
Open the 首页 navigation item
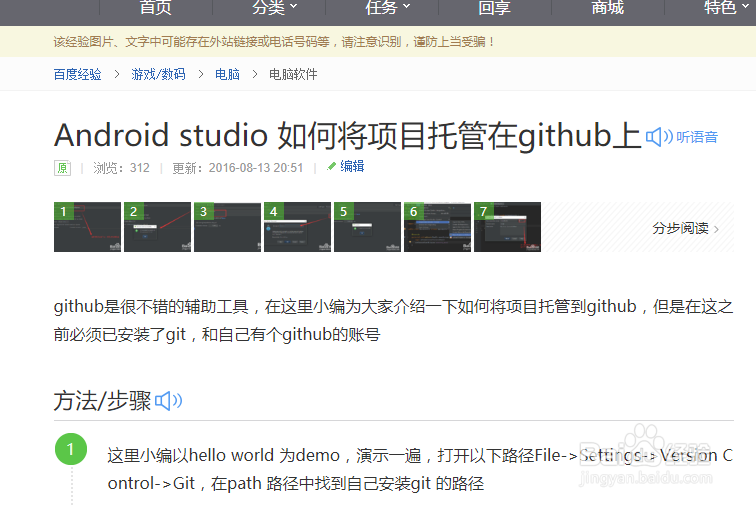[x=156, y=7]
